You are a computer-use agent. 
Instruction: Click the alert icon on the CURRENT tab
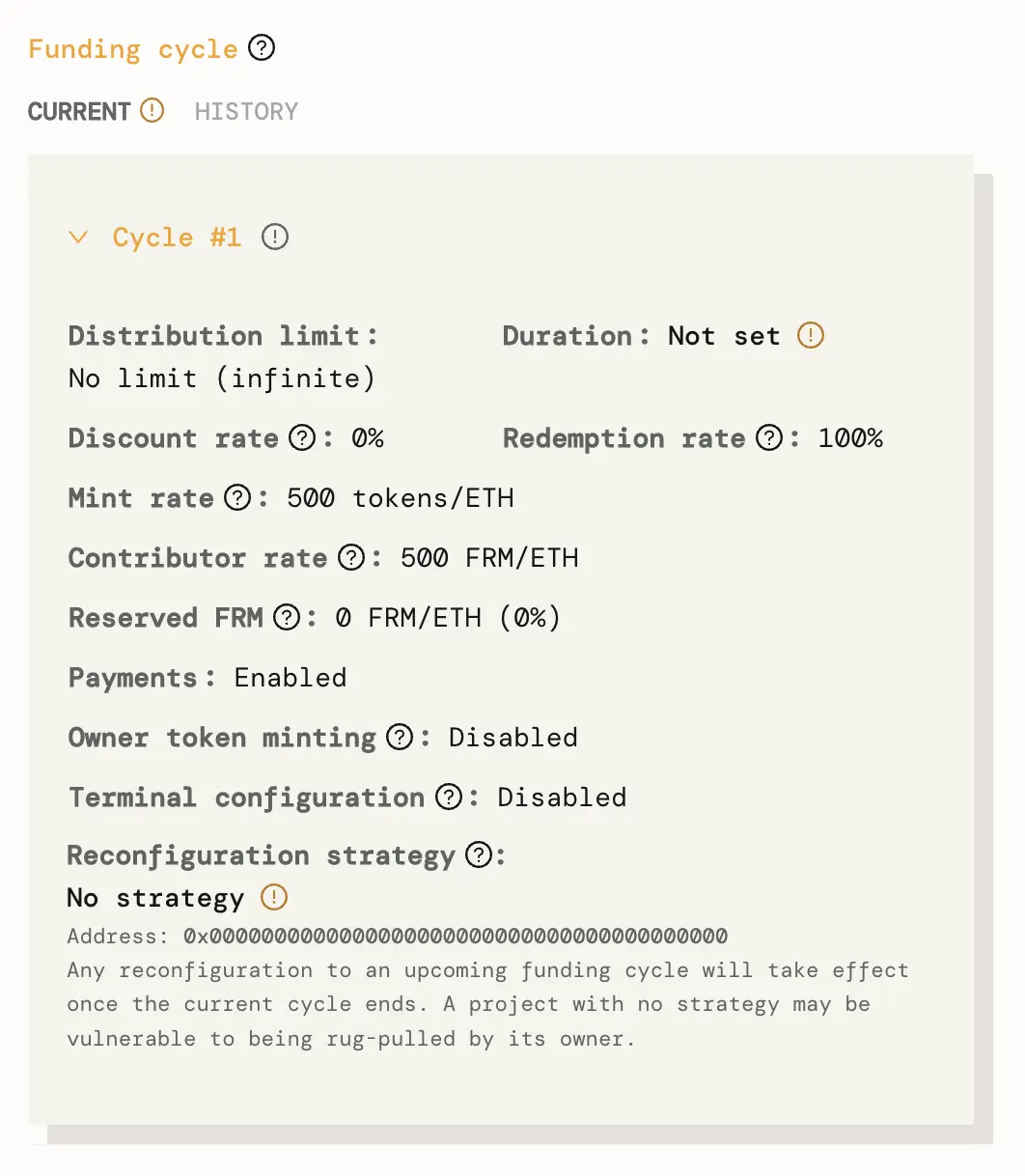click(152, 111)
